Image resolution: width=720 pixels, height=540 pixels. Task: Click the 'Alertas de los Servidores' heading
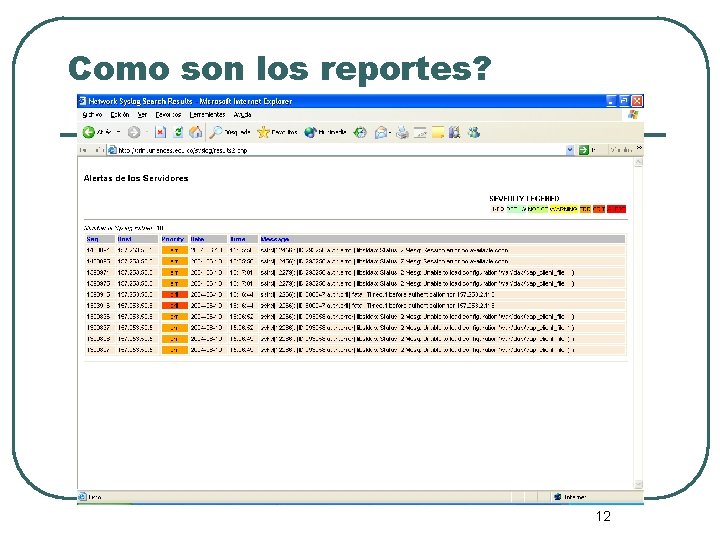point(136,178)
